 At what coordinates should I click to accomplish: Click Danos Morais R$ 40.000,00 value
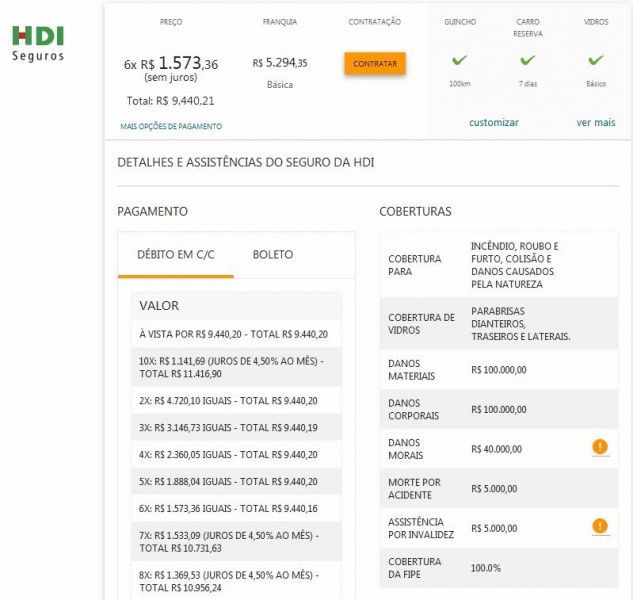coord(496,449)
